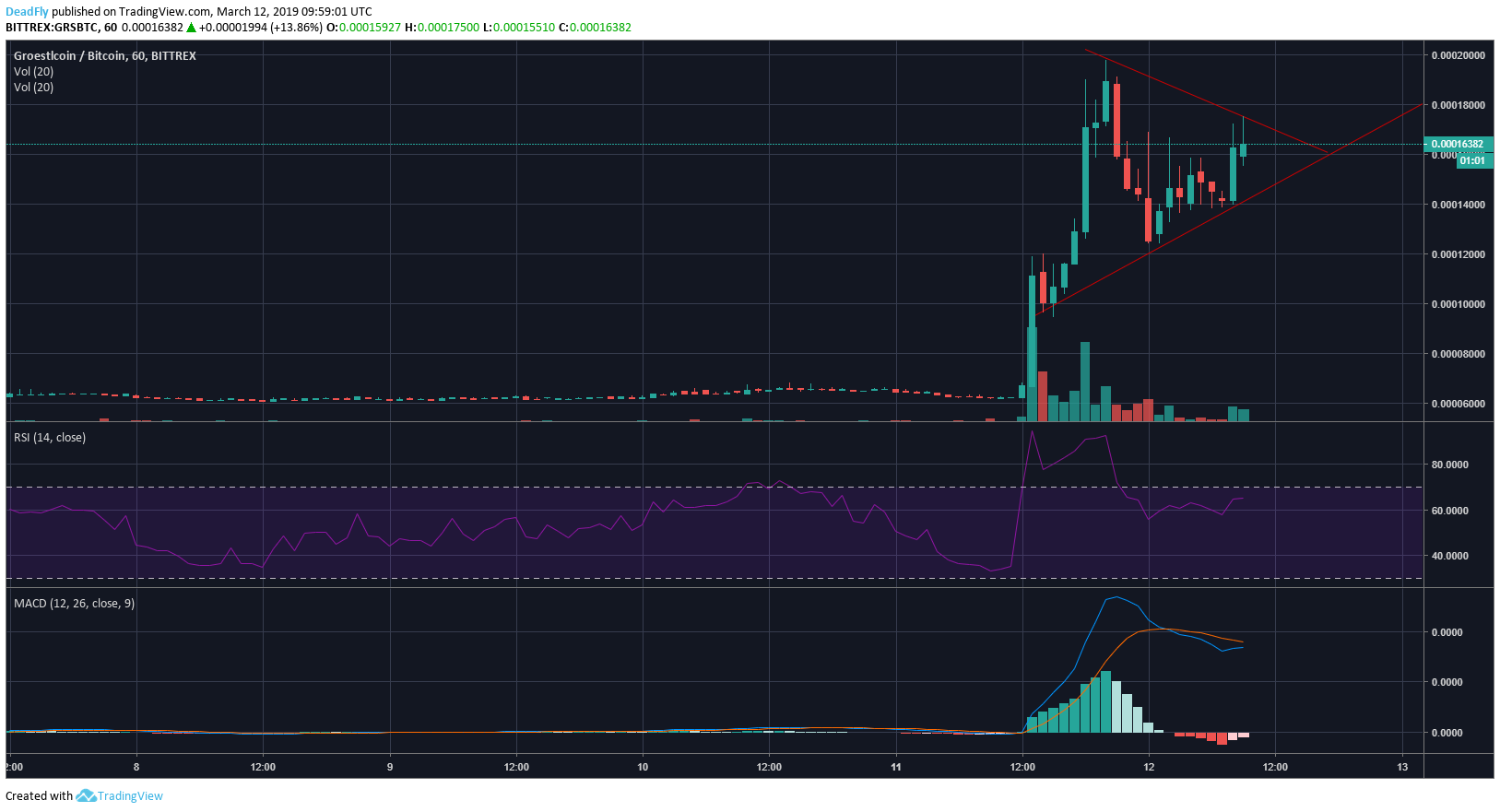Click the current price label 0.00016382
Viewport: 1500px width, 812px height.
(x=1458, y=144)
